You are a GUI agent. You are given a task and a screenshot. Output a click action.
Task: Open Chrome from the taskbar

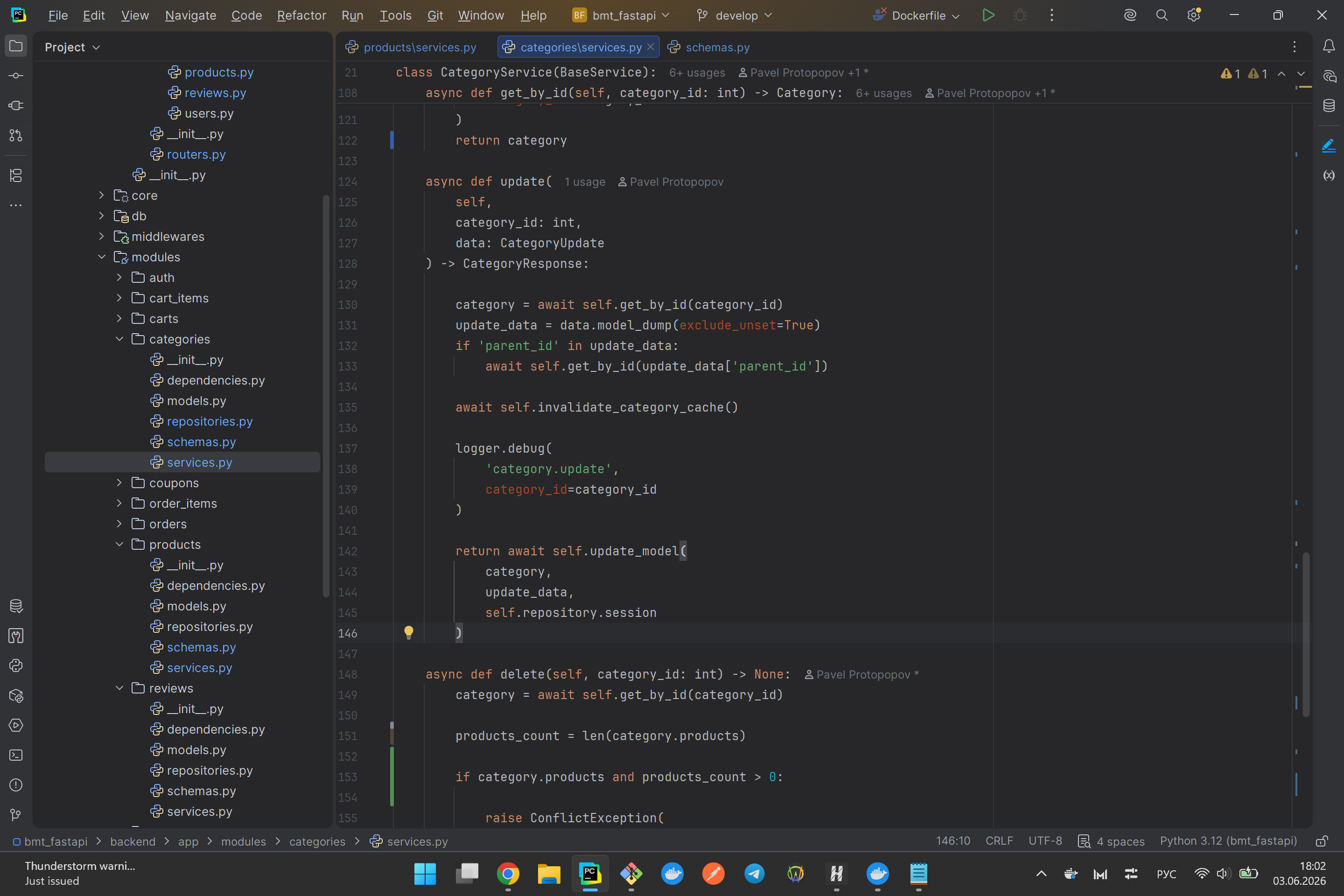coord(508,873)
